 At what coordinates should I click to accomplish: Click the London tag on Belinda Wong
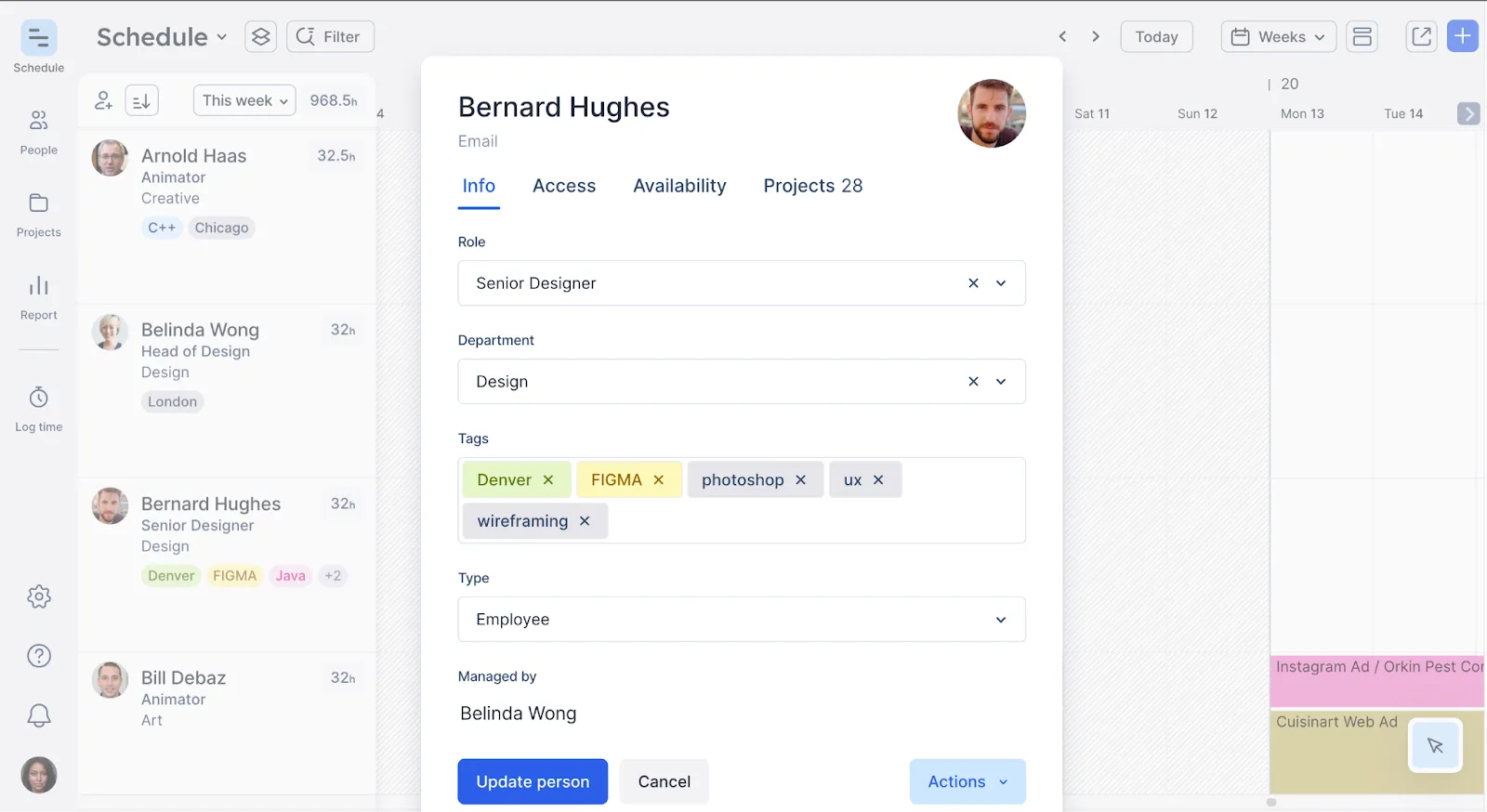click(x=172, y=401)
